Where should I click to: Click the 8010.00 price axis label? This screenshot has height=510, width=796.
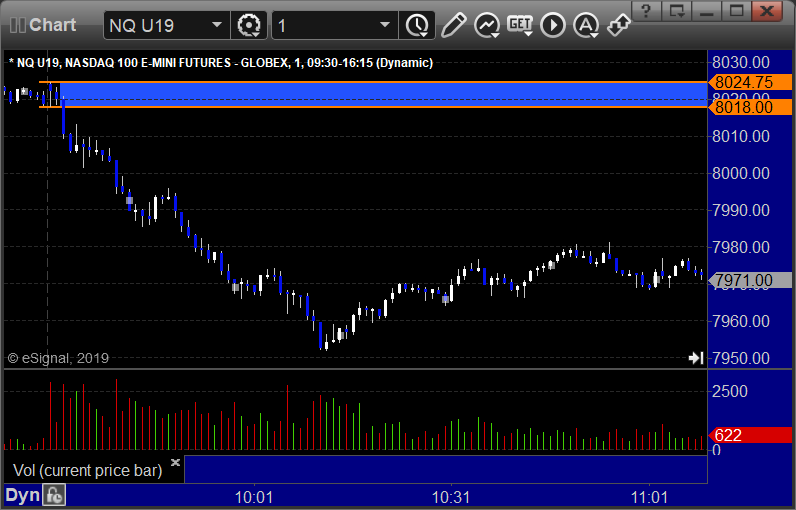point(741,136)
